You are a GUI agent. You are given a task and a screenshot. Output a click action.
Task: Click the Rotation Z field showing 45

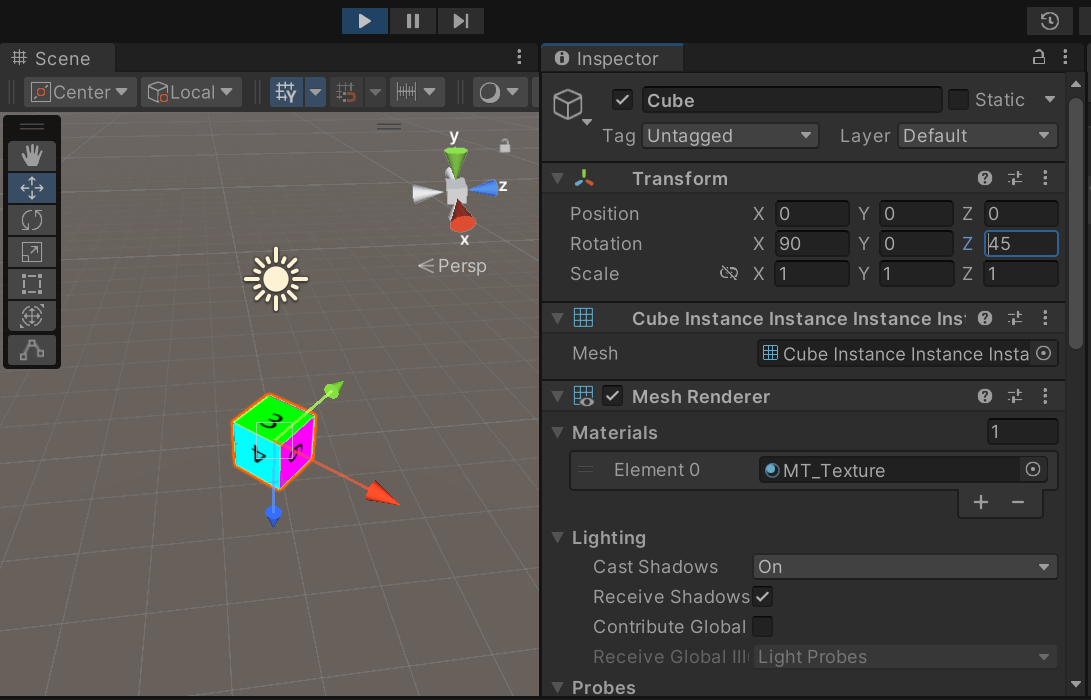[1021, 244]
